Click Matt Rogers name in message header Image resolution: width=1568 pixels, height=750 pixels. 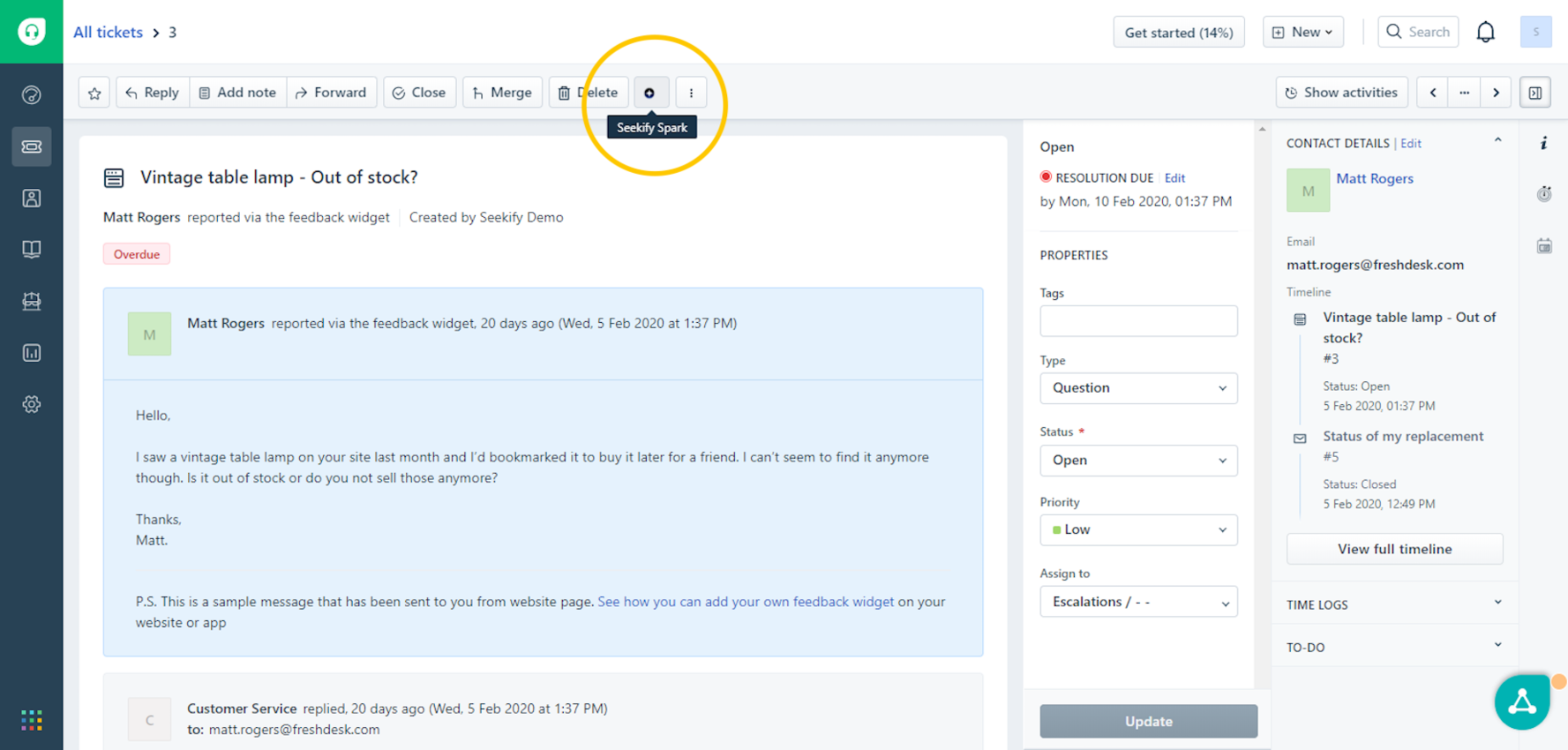tap(226, 323)
